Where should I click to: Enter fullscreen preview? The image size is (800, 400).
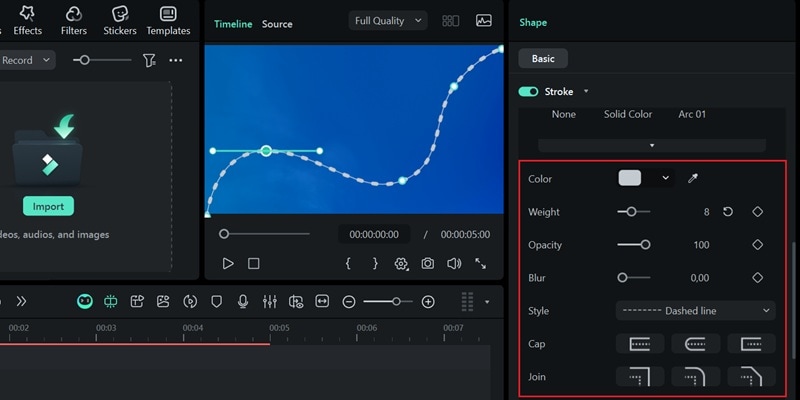pos(481,263)
